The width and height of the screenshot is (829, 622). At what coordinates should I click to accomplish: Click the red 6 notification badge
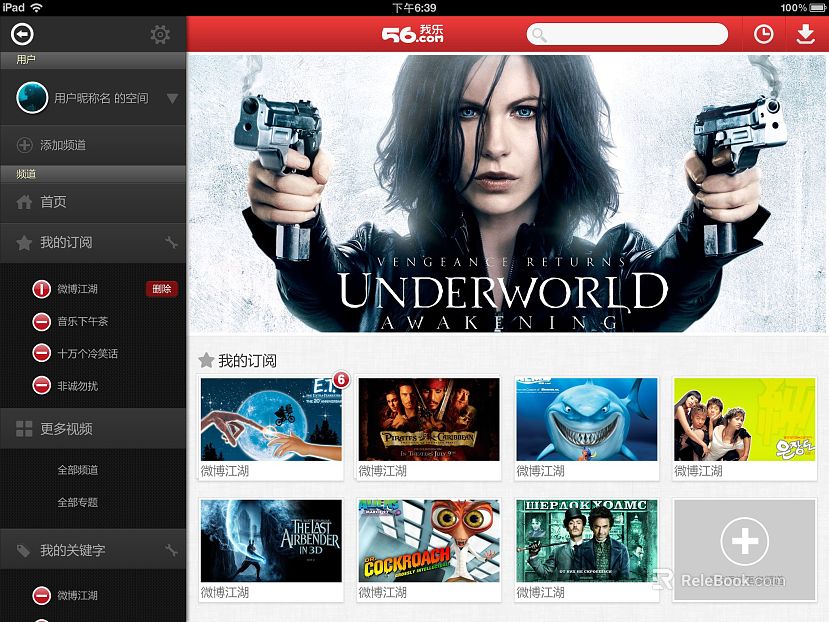tap(341, 379)
